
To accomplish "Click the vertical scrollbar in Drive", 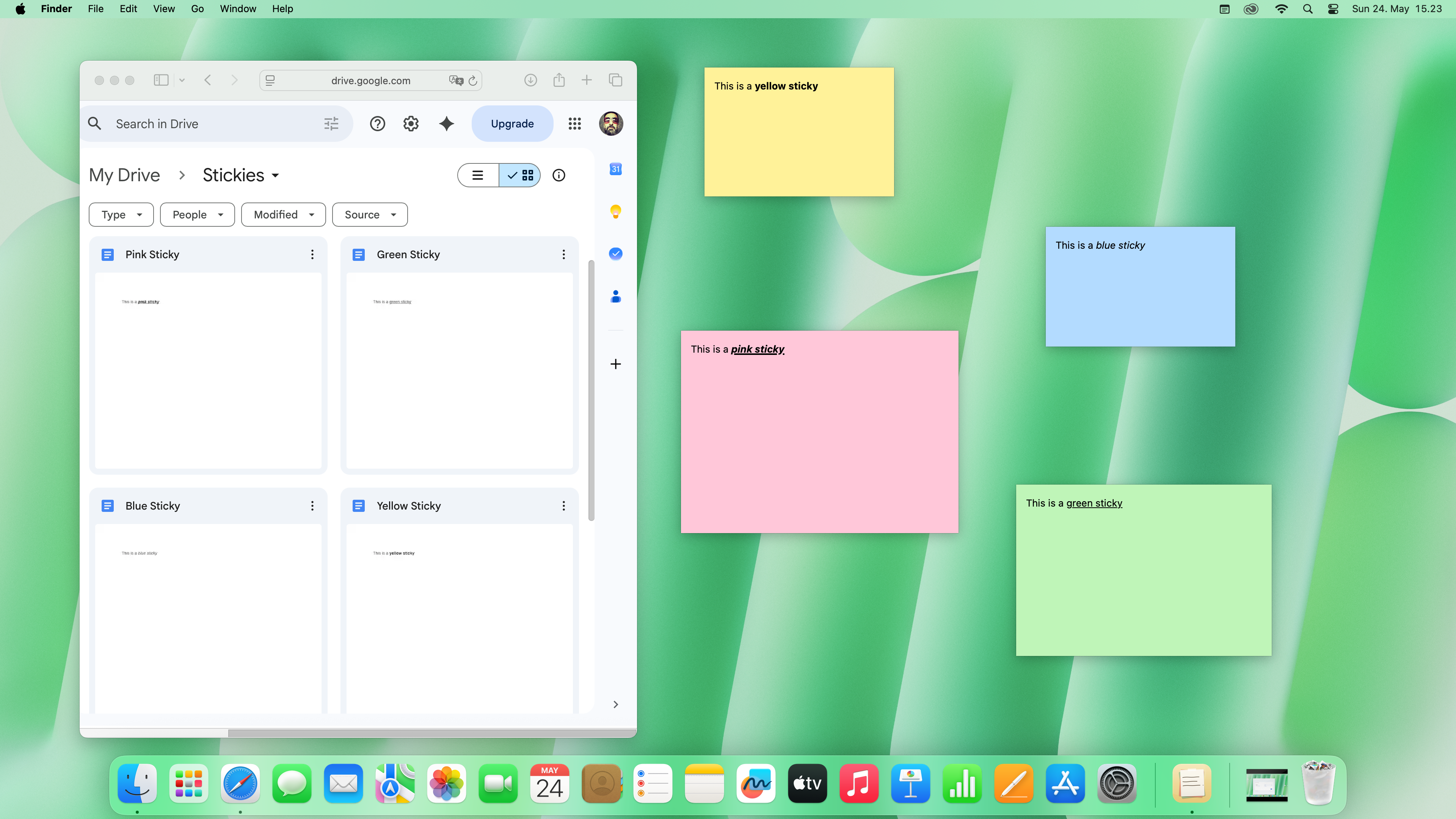I will [x=591, y=390].
